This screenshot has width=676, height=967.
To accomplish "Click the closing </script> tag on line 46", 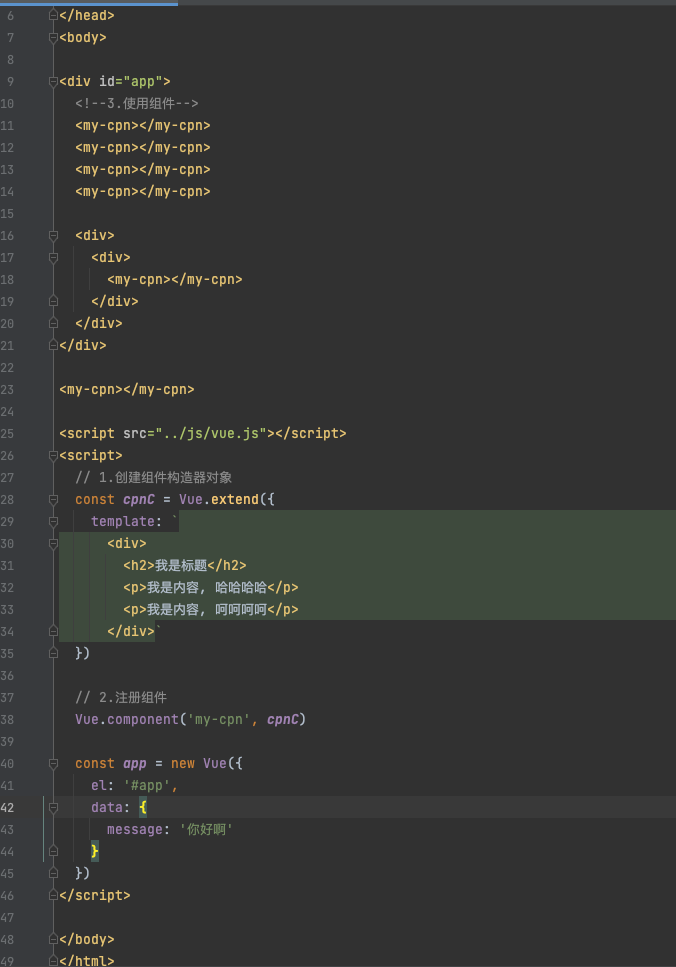I will coord(95,895).
